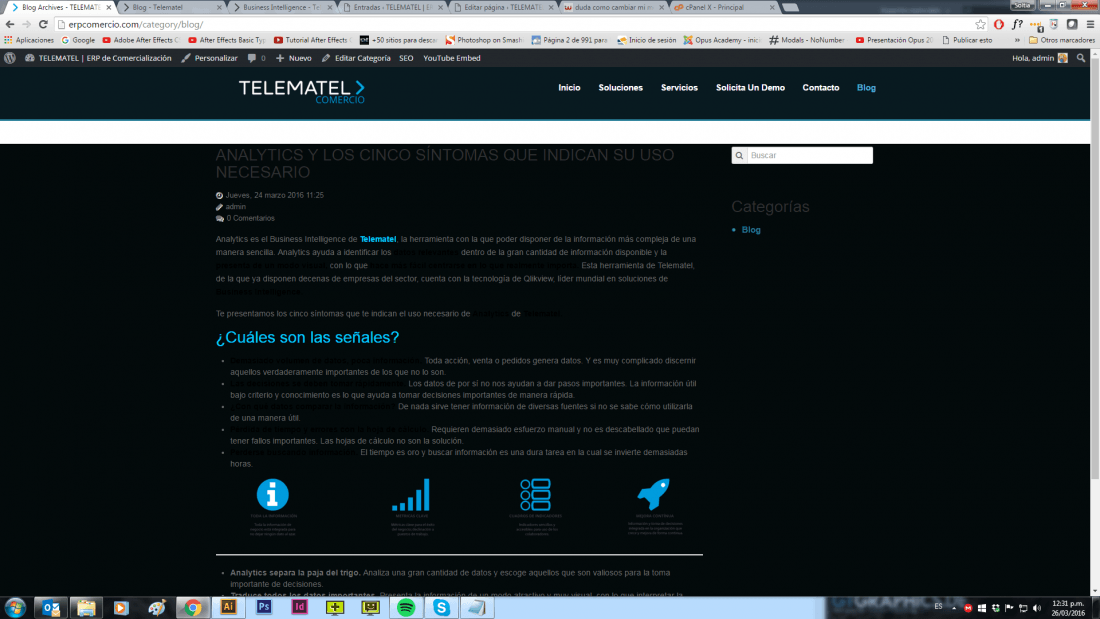Go to Inicio in site navigation
The width and height of the screenshot is (1100, 619).
pyautogui.click(x=569, y=88)
